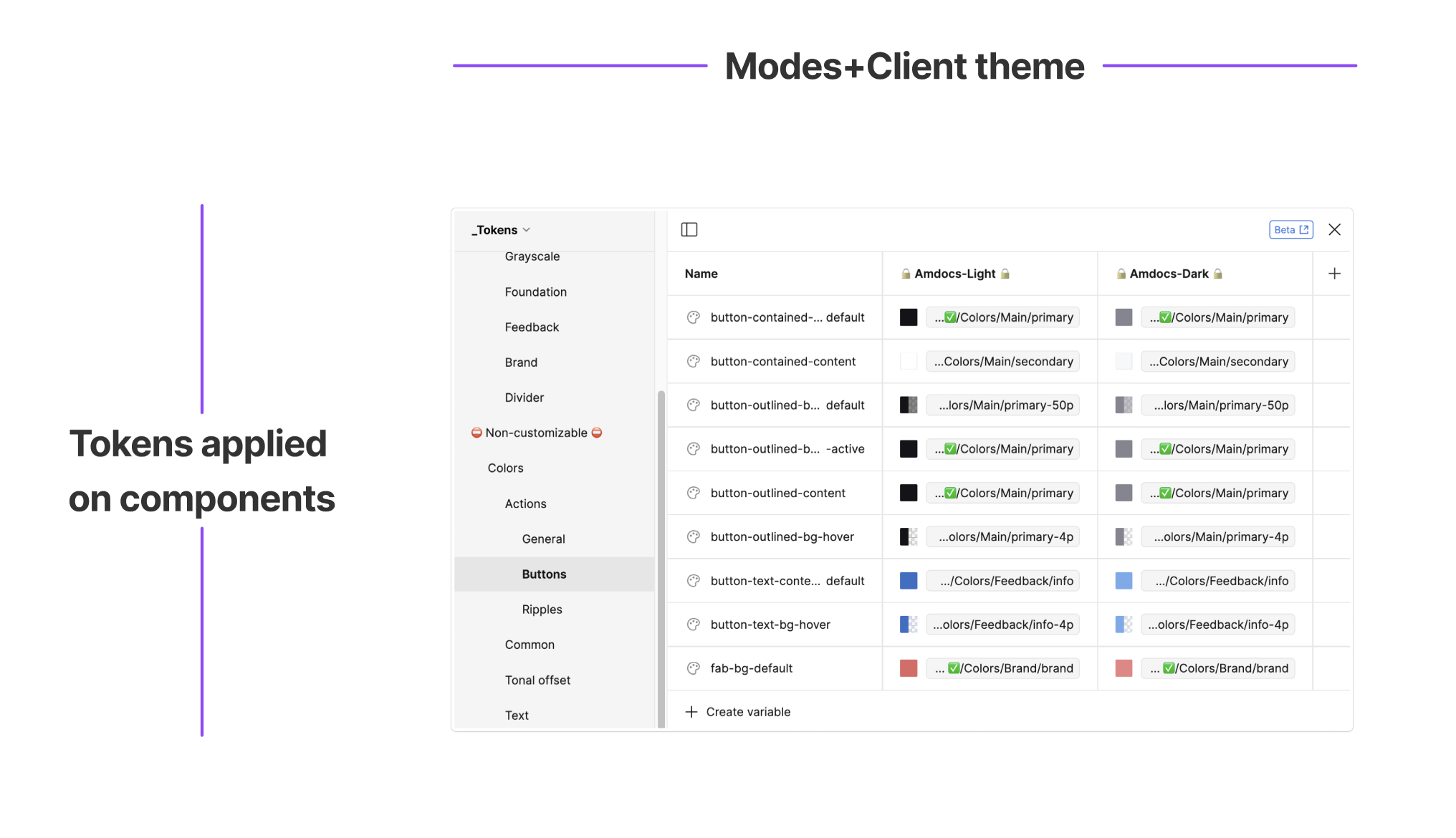The height and width of the screenshot is (838, 1456).
Task: Click the plus icon next to Create variable
Action: 691,712
